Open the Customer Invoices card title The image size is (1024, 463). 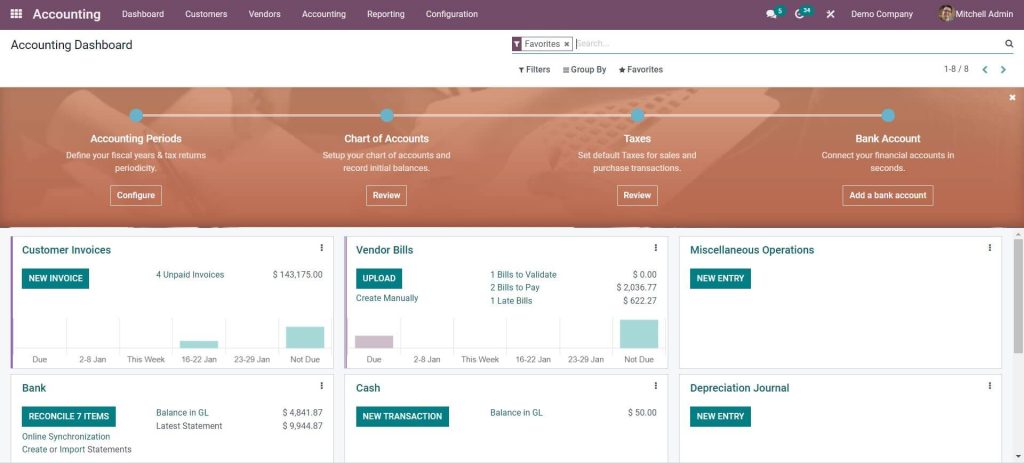(x=67, y=250)
